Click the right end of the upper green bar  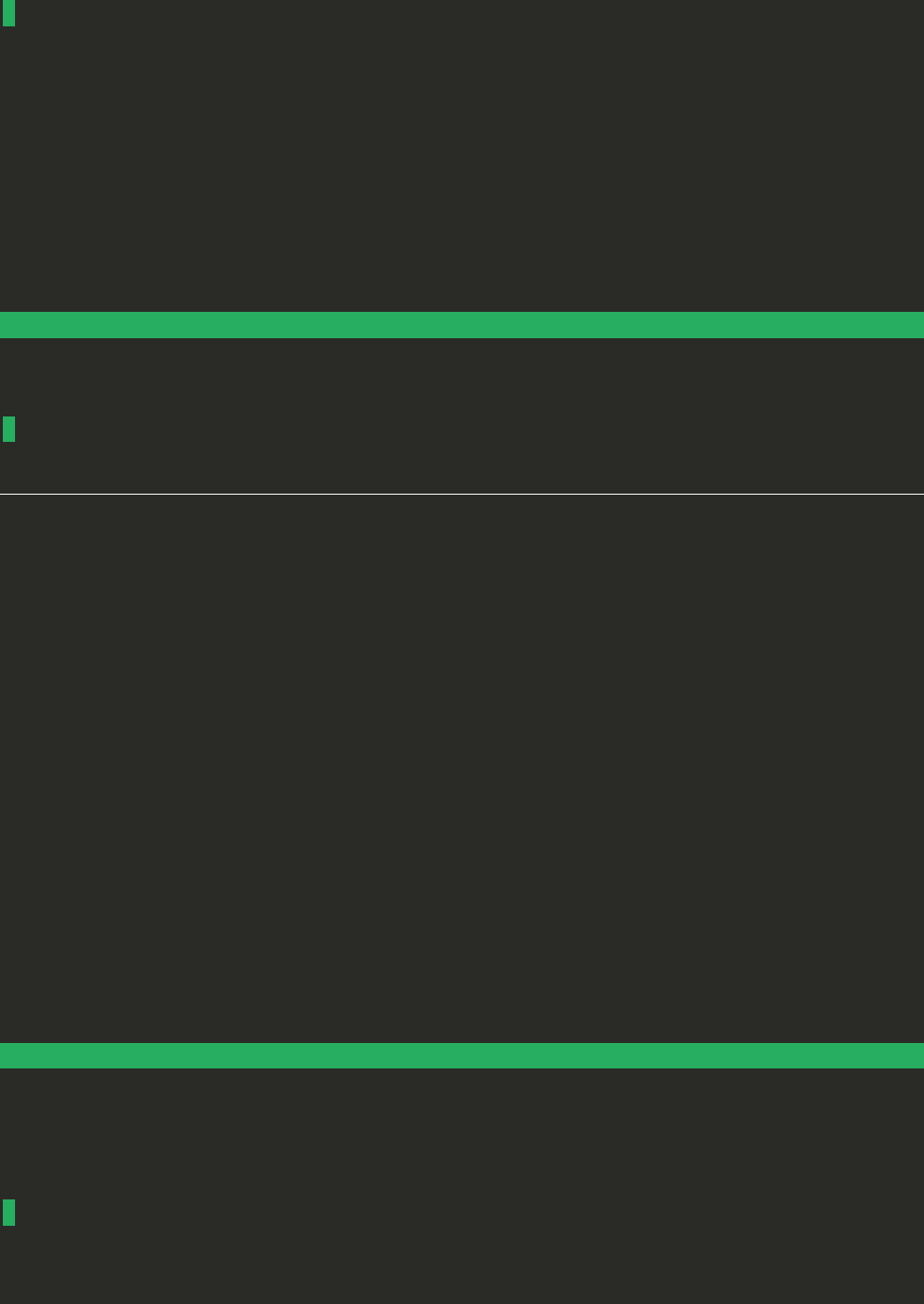[913, 325]
